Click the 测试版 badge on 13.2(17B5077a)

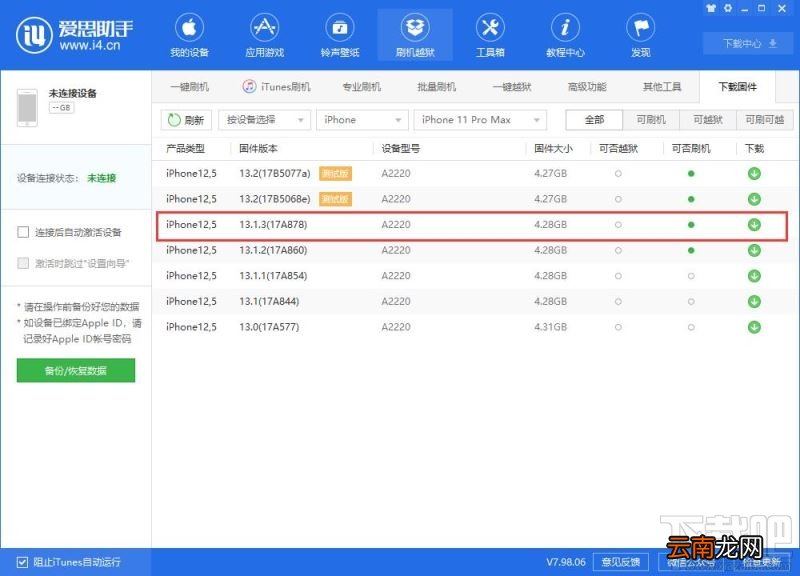coord(335,173)
